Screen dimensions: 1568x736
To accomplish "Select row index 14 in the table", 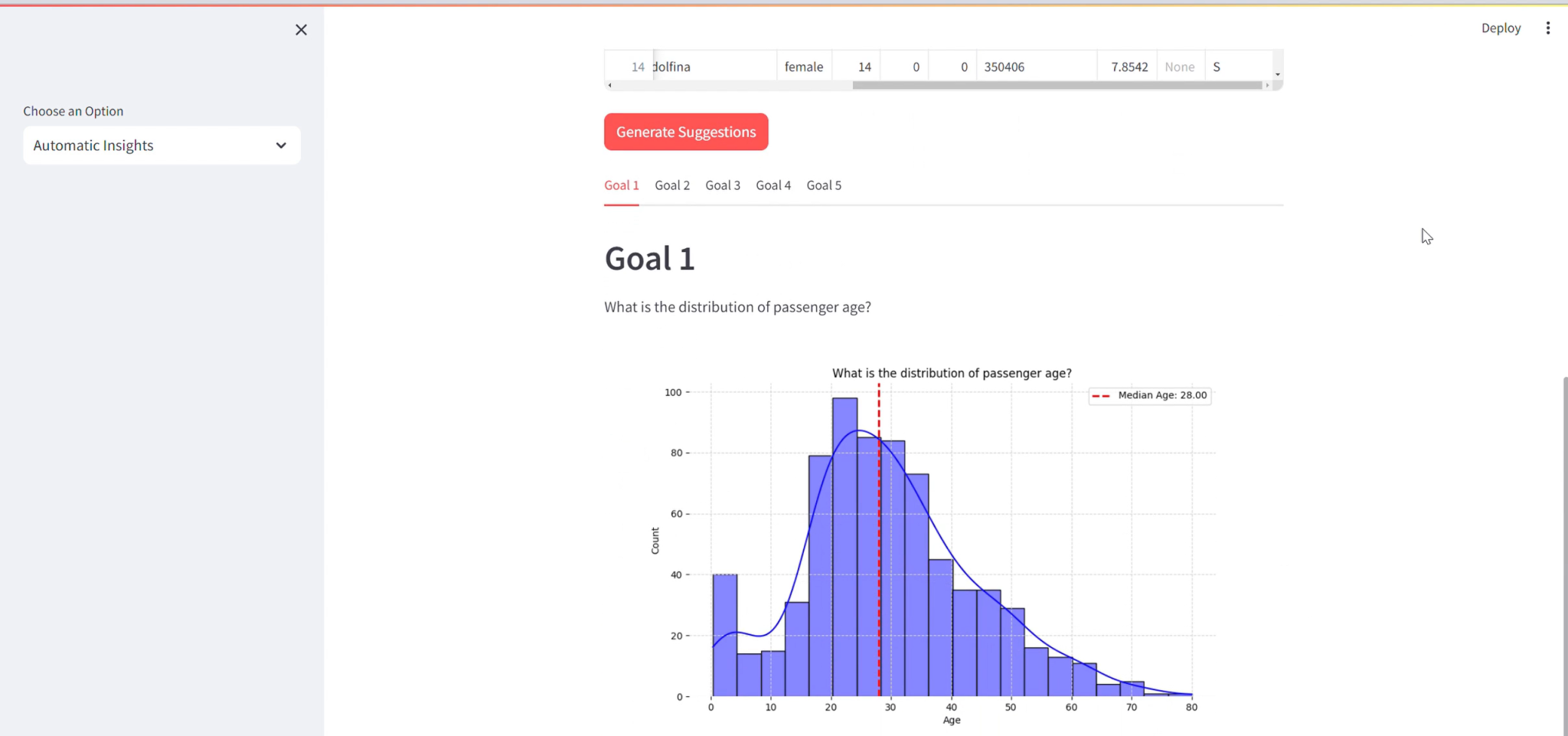I will pos(637,67).
